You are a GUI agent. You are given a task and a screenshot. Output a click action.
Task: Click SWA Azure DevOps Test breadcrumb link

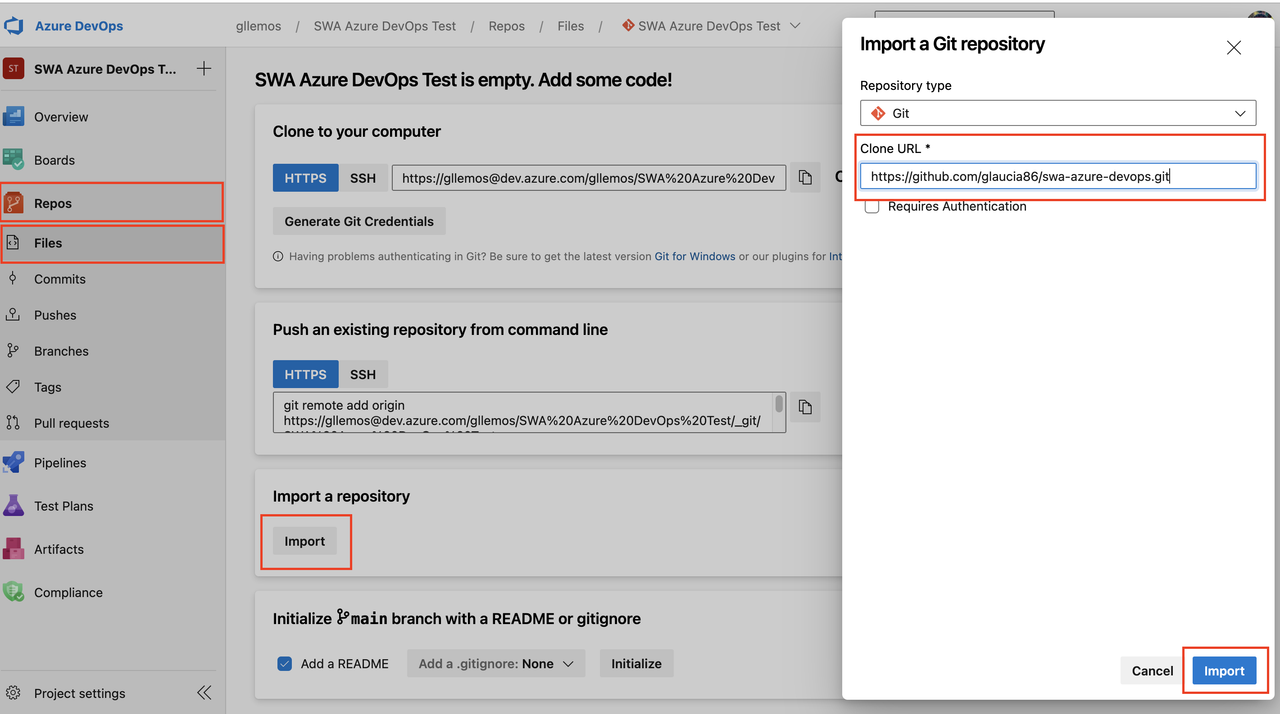pyautogui.click(x=385, y=26)
